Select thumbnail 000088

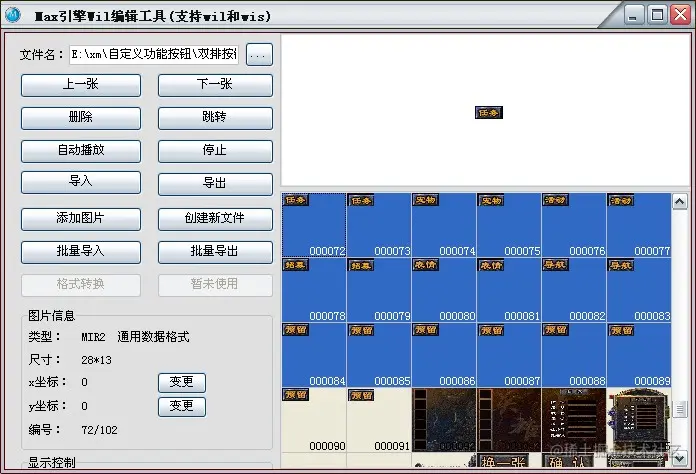click(574, 355)
